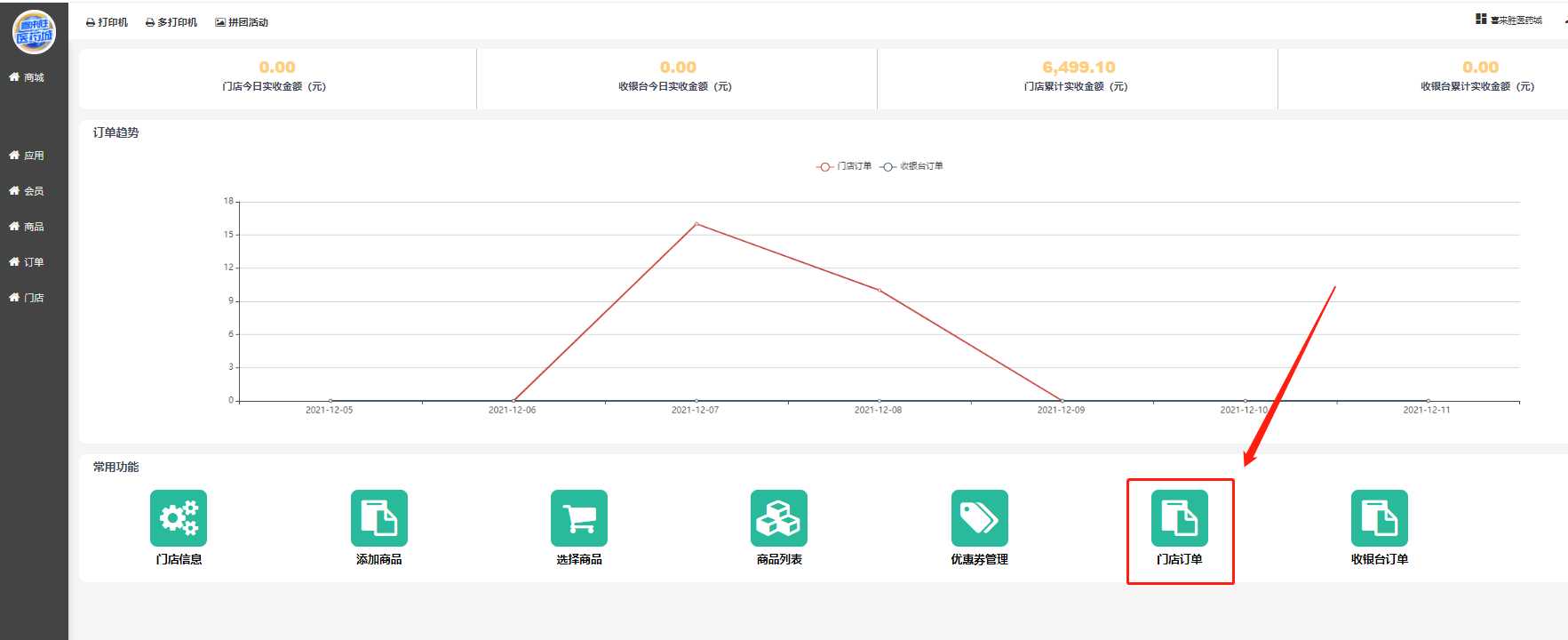This screenshot has height=640, width=1568.
Task: Open the 应用 sidebar menu
Action: [27, 156]
